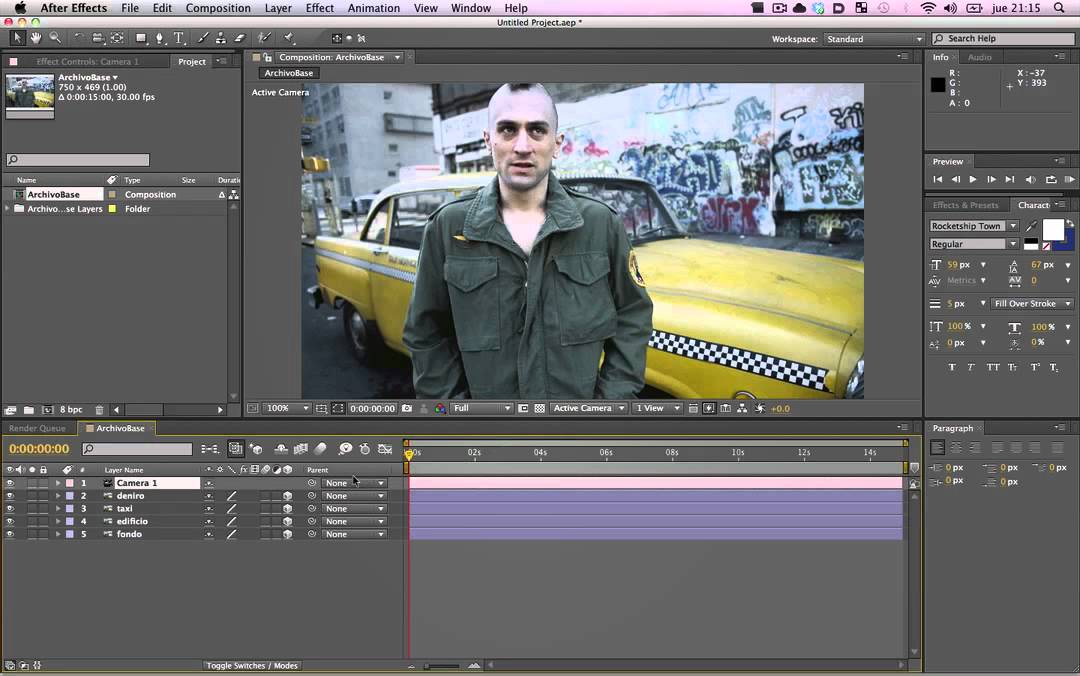Open Parent dropdown for taxi layer

tap(354, 509)
